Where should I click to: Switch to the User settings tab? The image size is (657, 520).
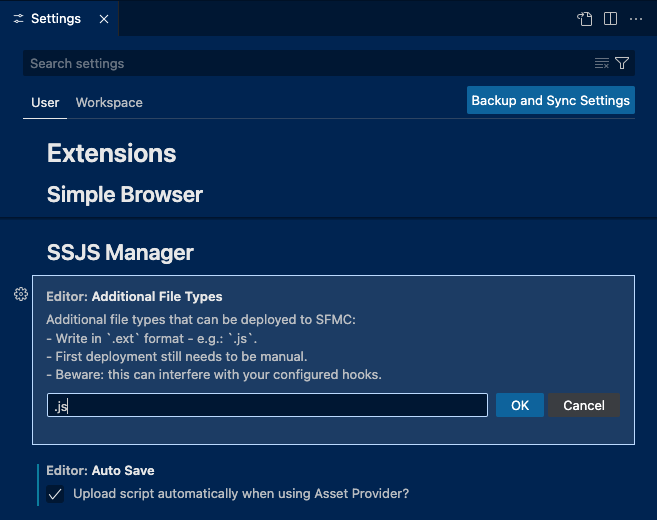coord(45,103)
